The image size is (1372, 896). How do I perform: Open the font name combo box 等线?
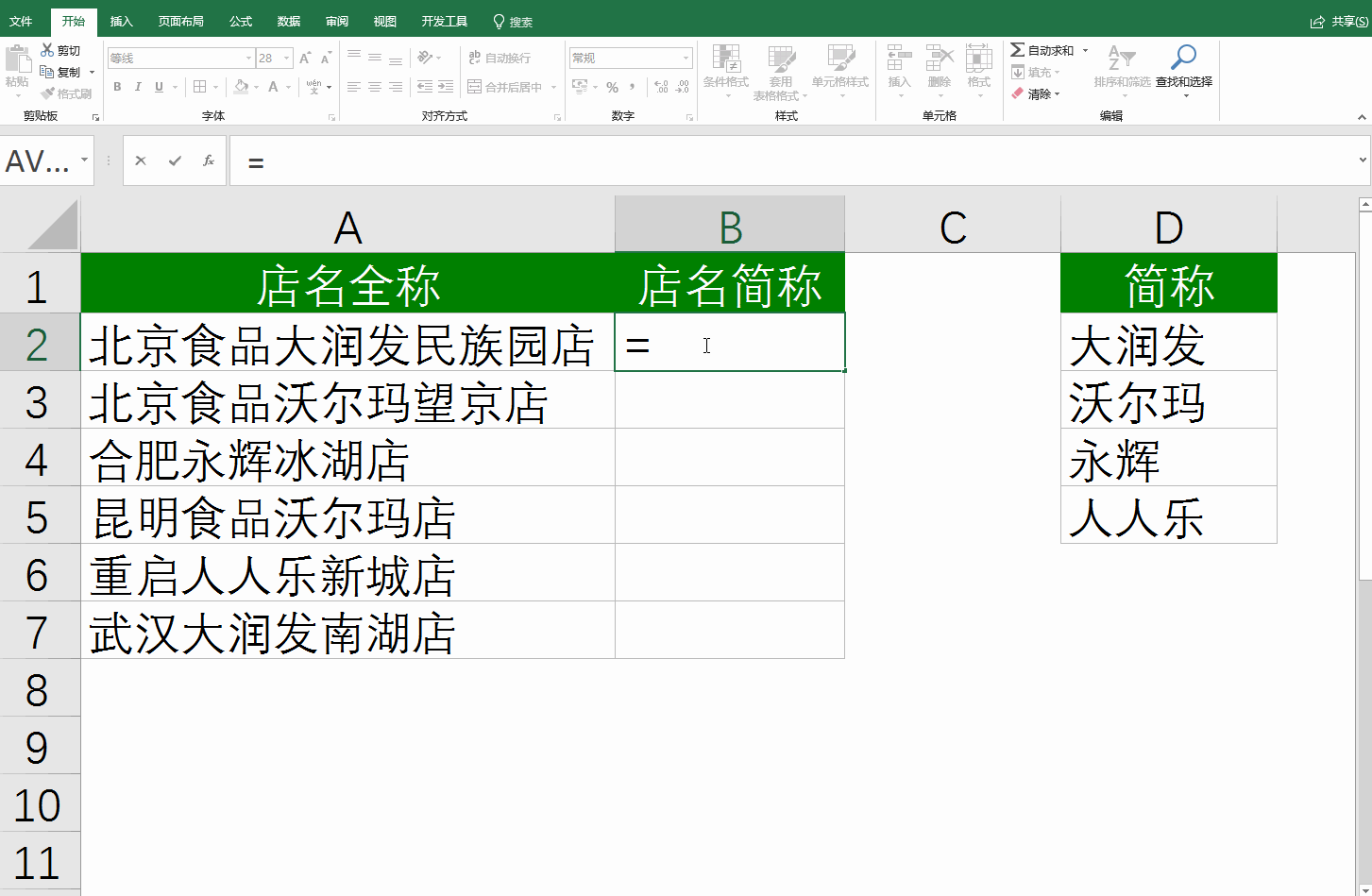tap(180, 58)
